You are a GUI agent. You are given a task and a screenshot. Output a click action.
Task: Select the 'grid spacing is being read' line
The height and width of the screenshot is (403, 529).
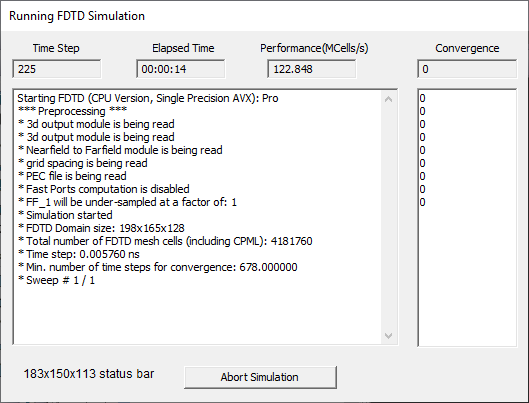click(x=83, y=163)
